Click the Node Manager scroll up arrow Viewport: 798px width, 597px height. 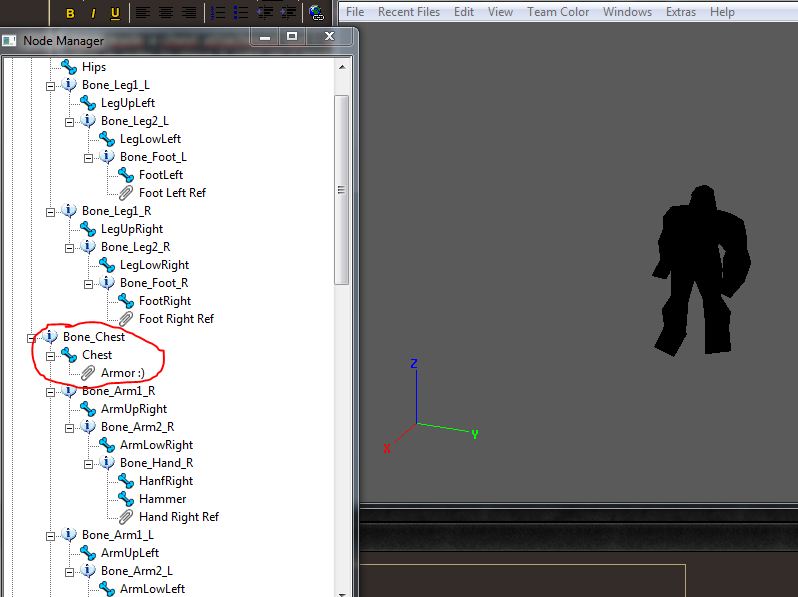coord(342,67)
